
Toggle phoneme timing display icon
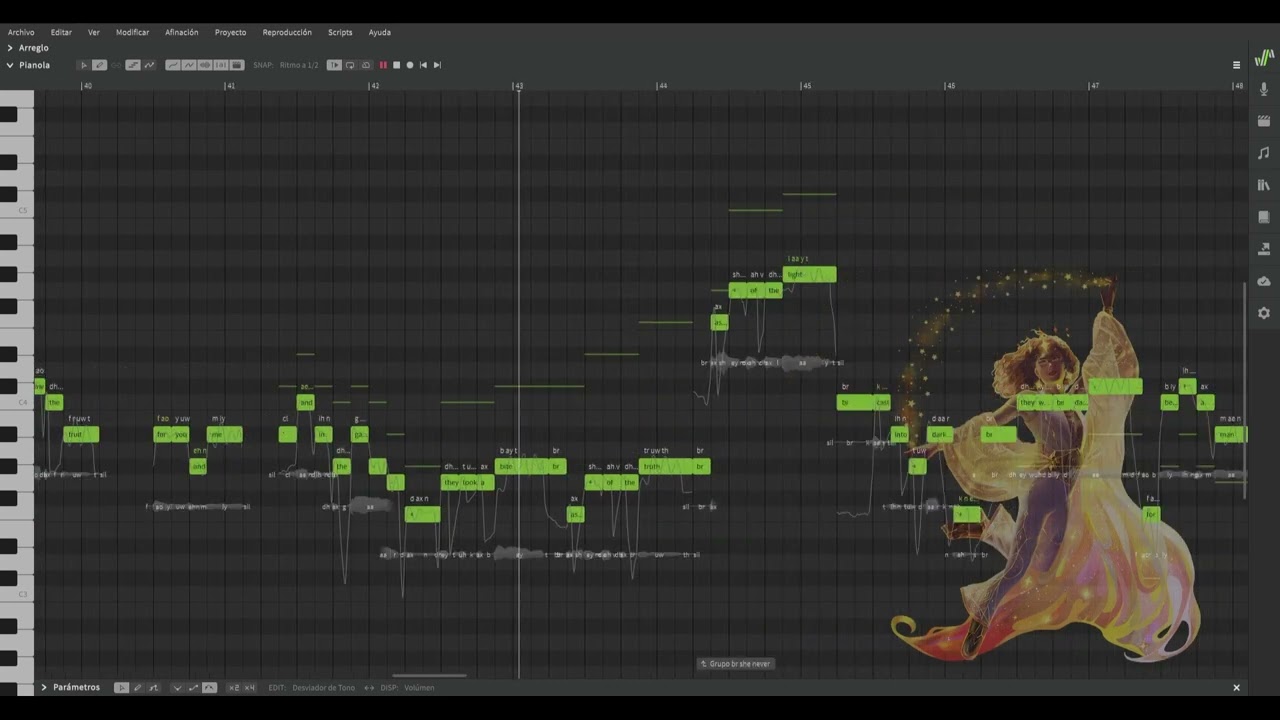pos(221,65)
